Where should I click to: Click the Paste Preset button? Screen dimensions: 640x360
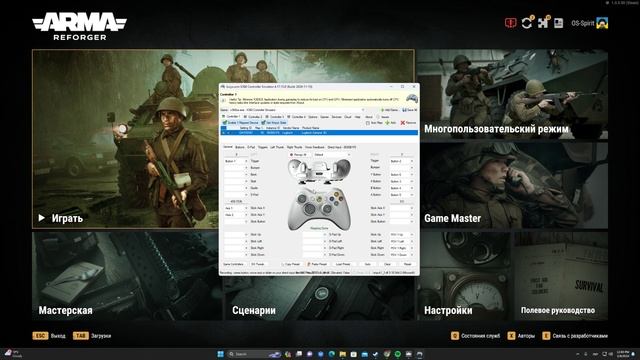click(x=317, y=264)
